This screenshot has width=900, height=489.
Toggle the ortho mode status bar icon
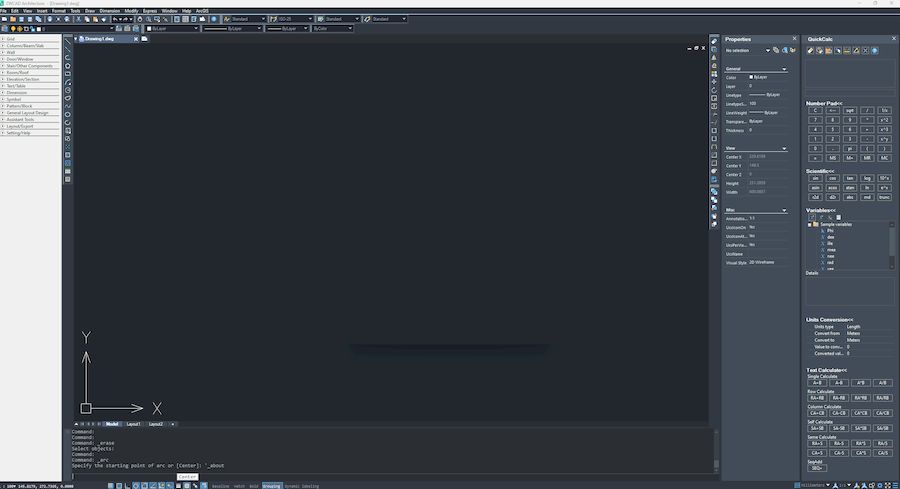click(x=127, y=486)
